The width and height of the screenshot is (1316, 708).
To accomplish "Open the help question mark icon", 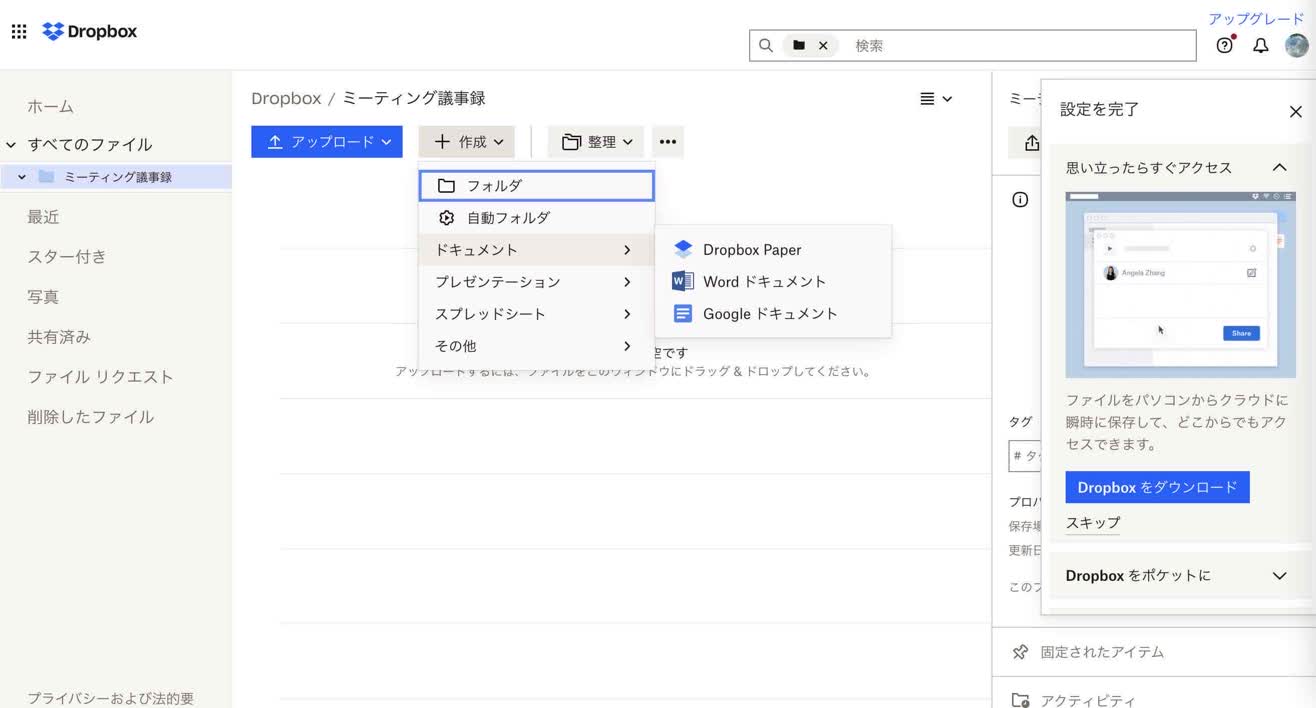I will [x=1224, y=46].
